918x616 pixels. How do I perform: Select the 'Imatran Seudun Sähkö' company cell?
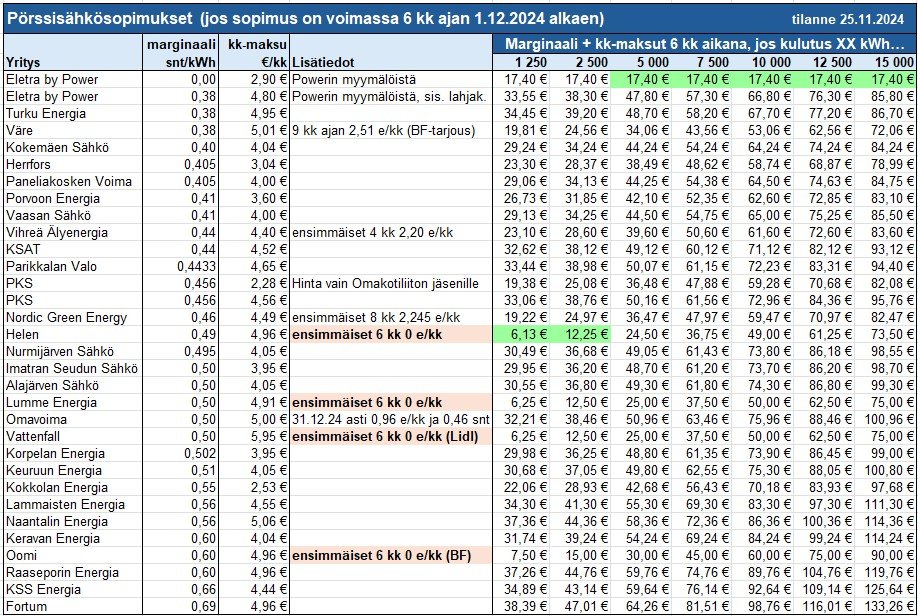[72, 368]
